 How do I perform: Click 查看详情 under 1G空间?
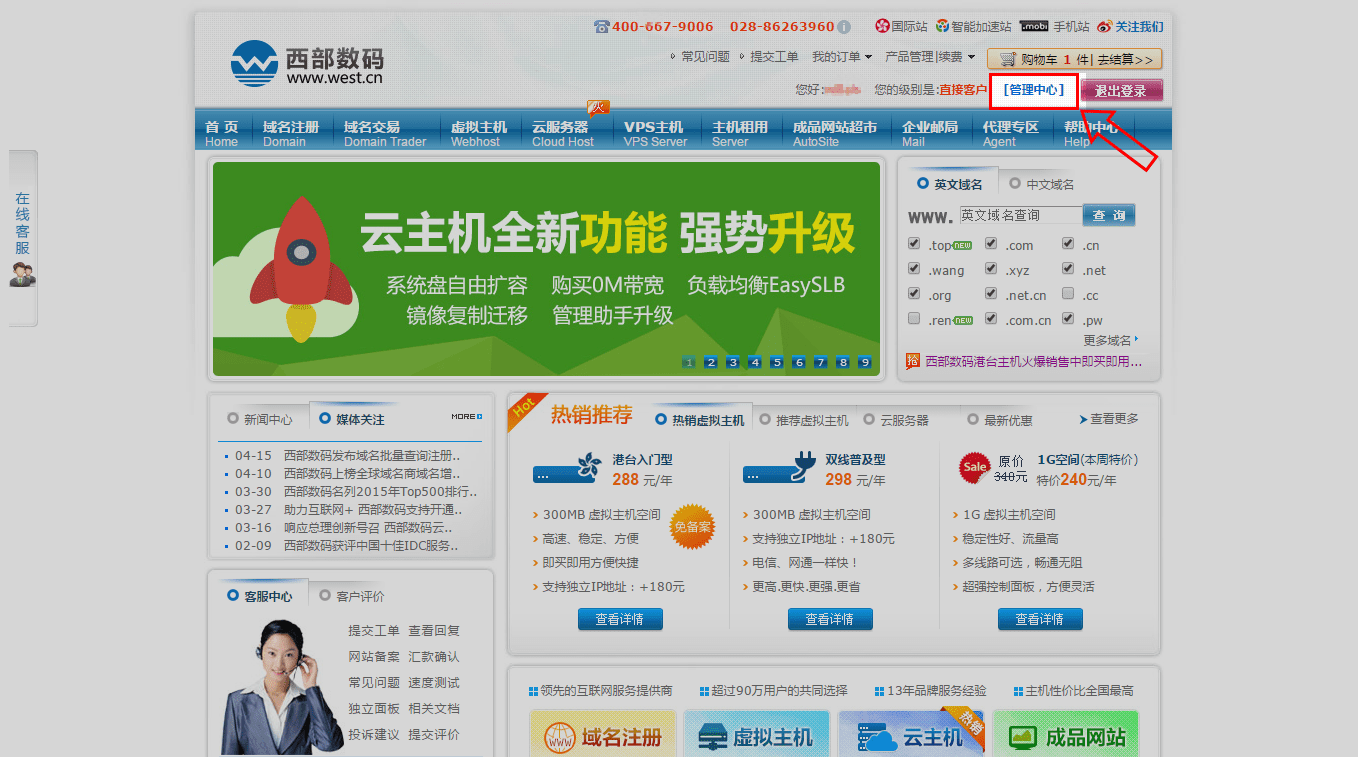(1040, 619)
